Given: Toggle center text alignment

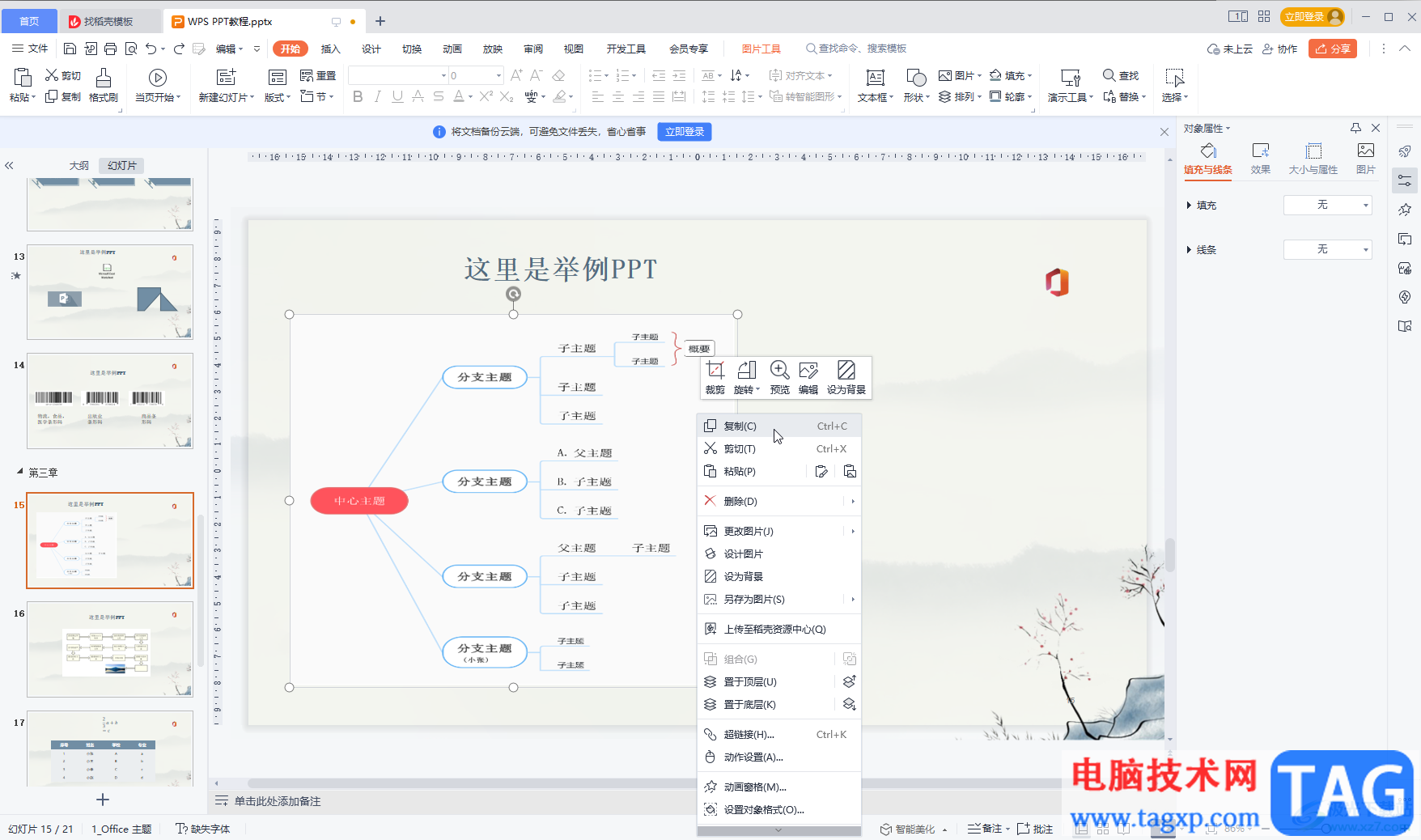Looking at the screenshot, I should tap(618, 97).
